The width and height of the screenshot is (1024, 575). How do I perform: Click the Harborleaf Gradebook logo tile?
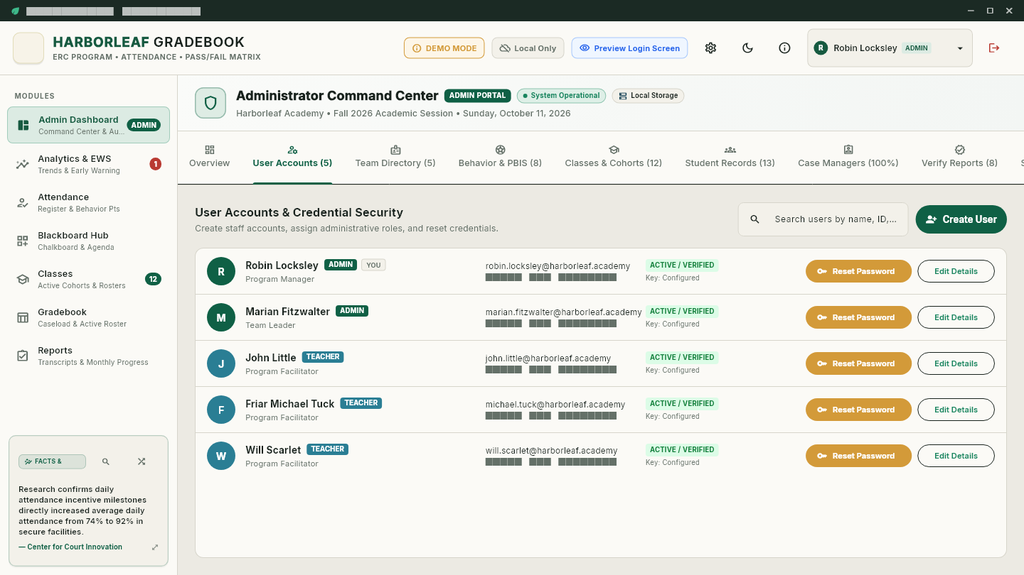coord(29,48)
